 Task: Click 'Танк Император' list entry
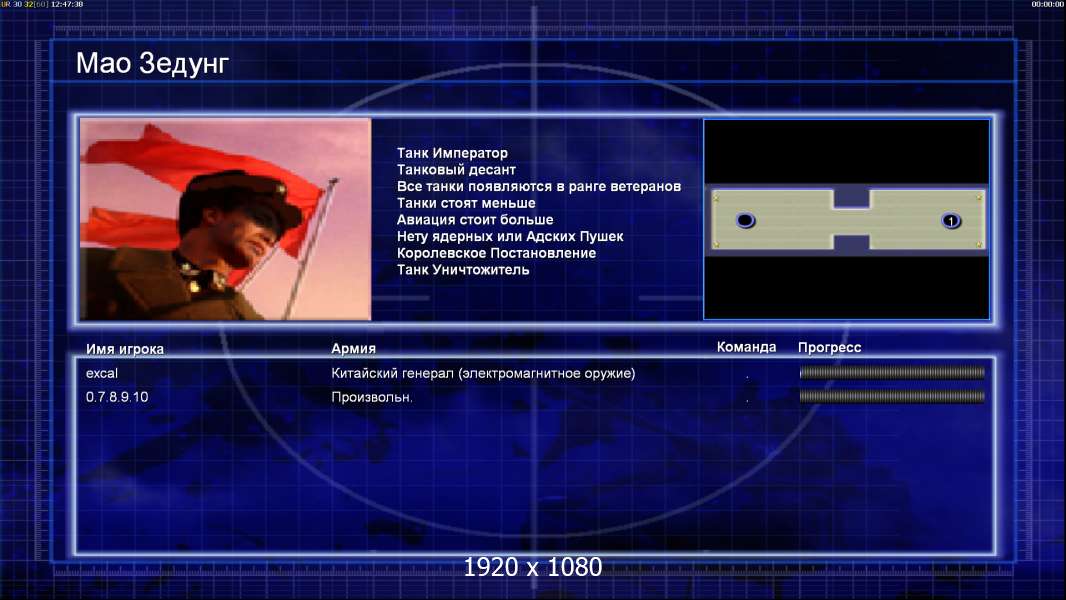[452, 153]
